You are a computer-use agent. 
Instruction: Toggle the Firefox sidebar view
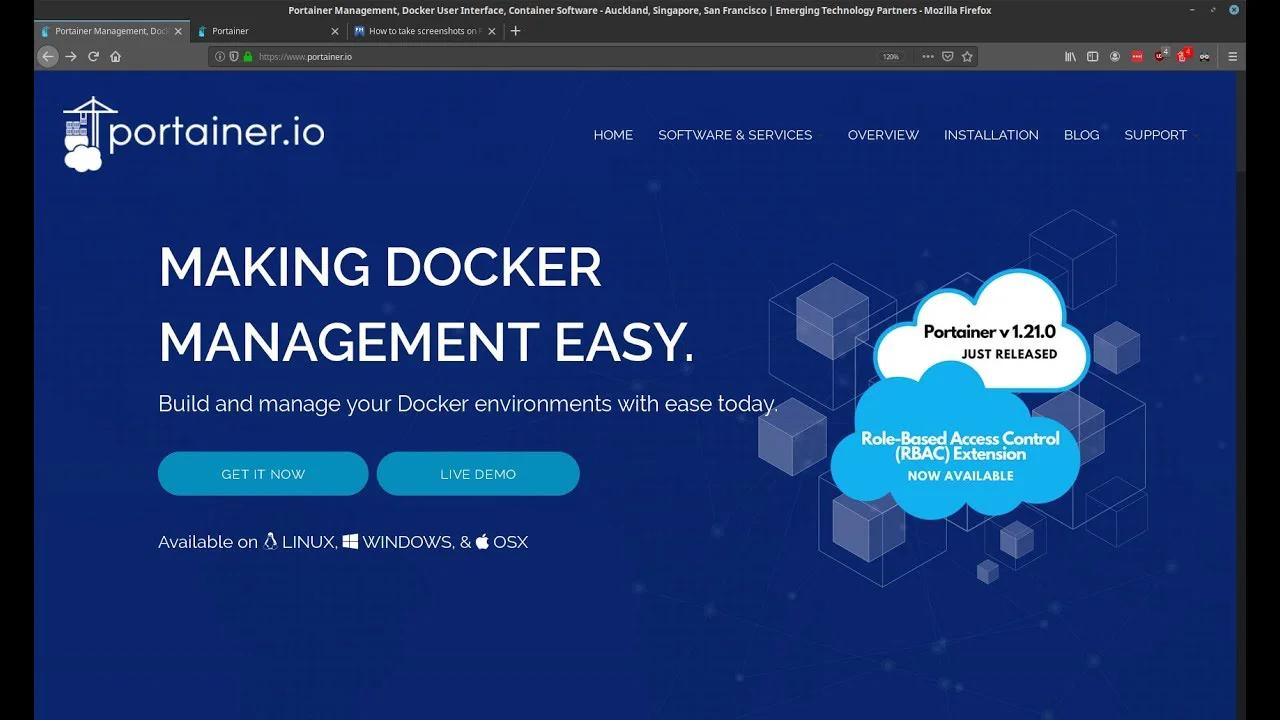tap(1093, 57)
